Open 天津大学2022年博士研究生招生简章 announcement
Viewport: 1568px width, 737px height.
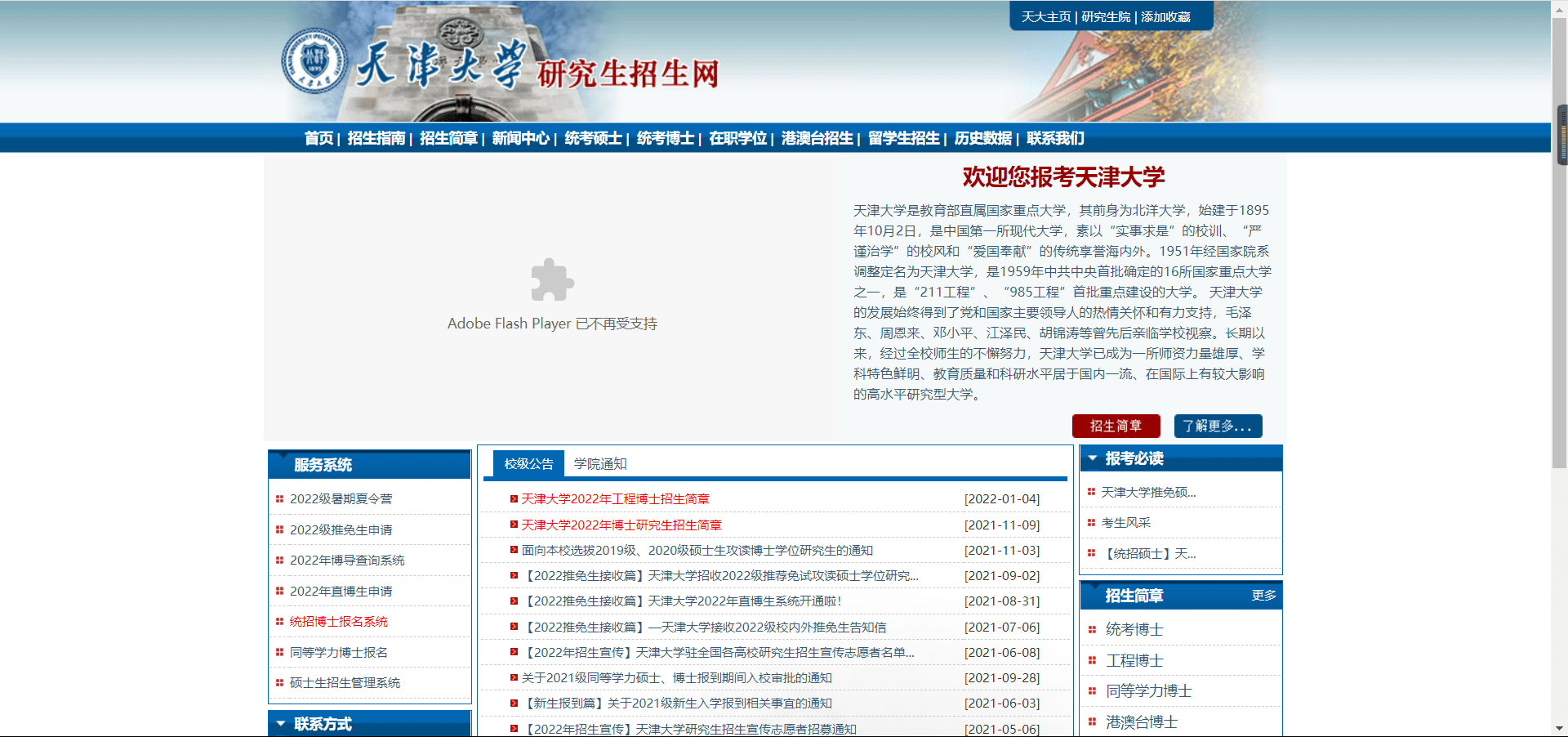coord(621,525)
